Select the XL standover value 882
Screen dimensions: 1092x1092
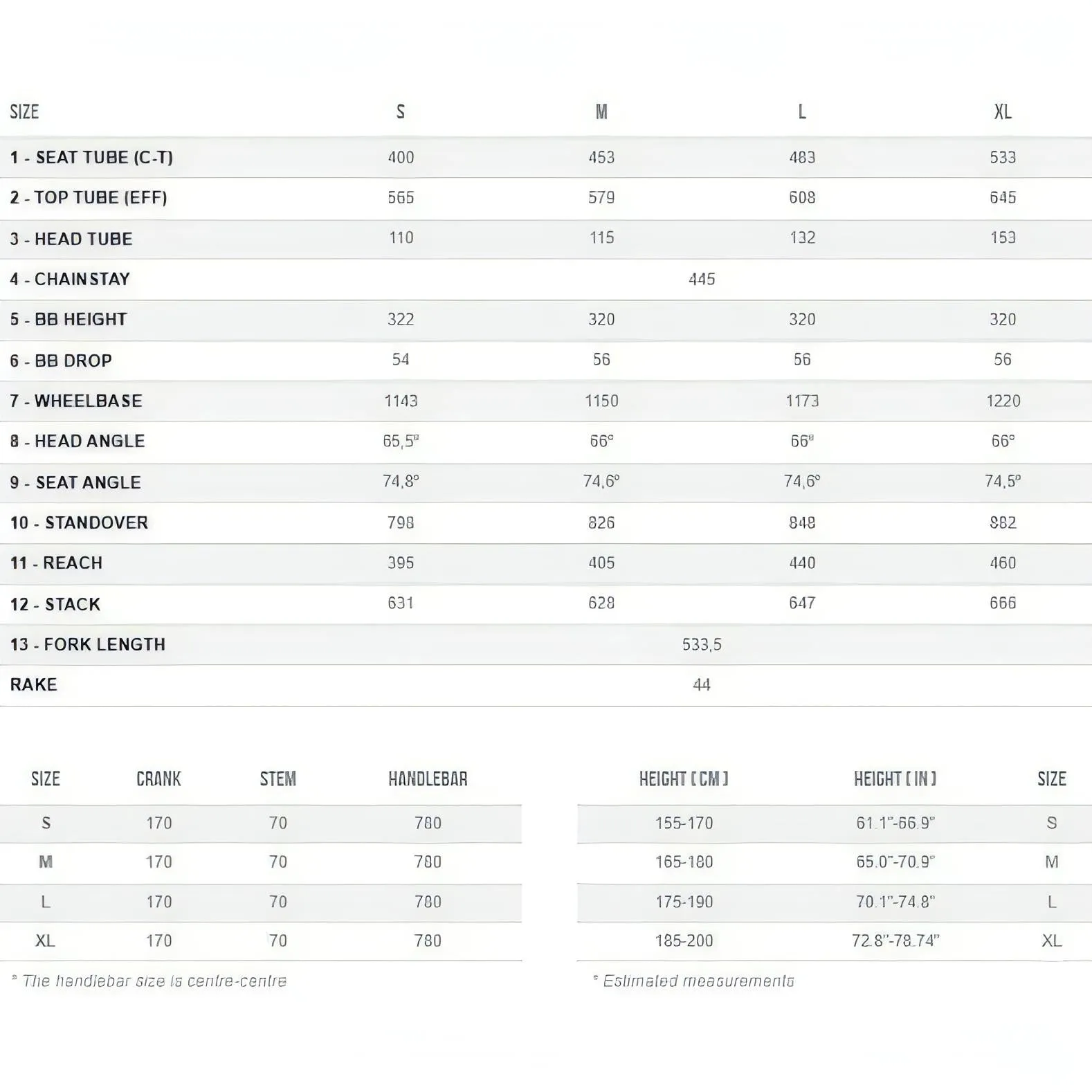coord(1003,523)
